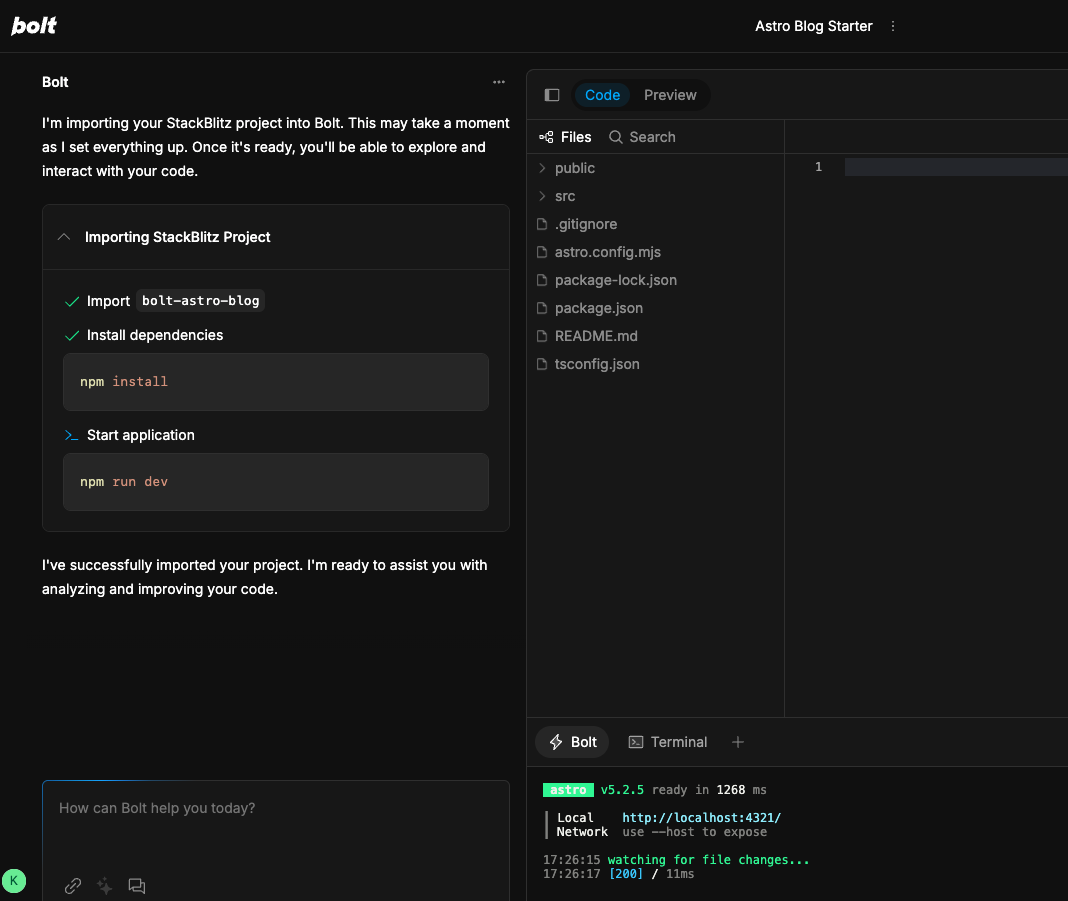Click the Terminal panel icon
1068x901 pixels.
pyautogui.click(x=637, y=742)
